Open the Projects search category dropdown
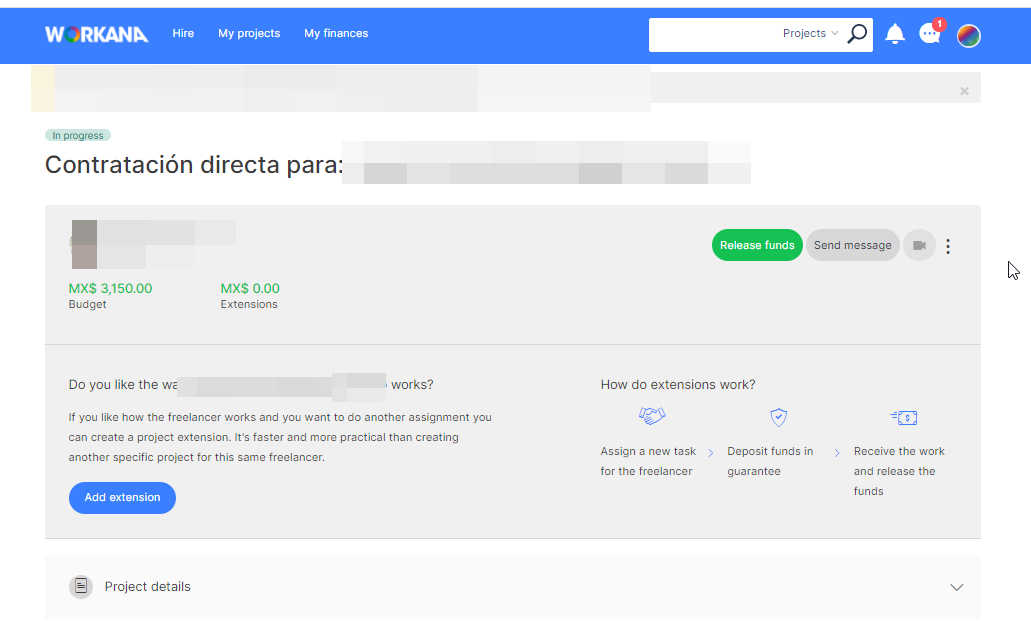This screenshot has height=635, width=1031. pyautogui.click(x=810, y=34)
